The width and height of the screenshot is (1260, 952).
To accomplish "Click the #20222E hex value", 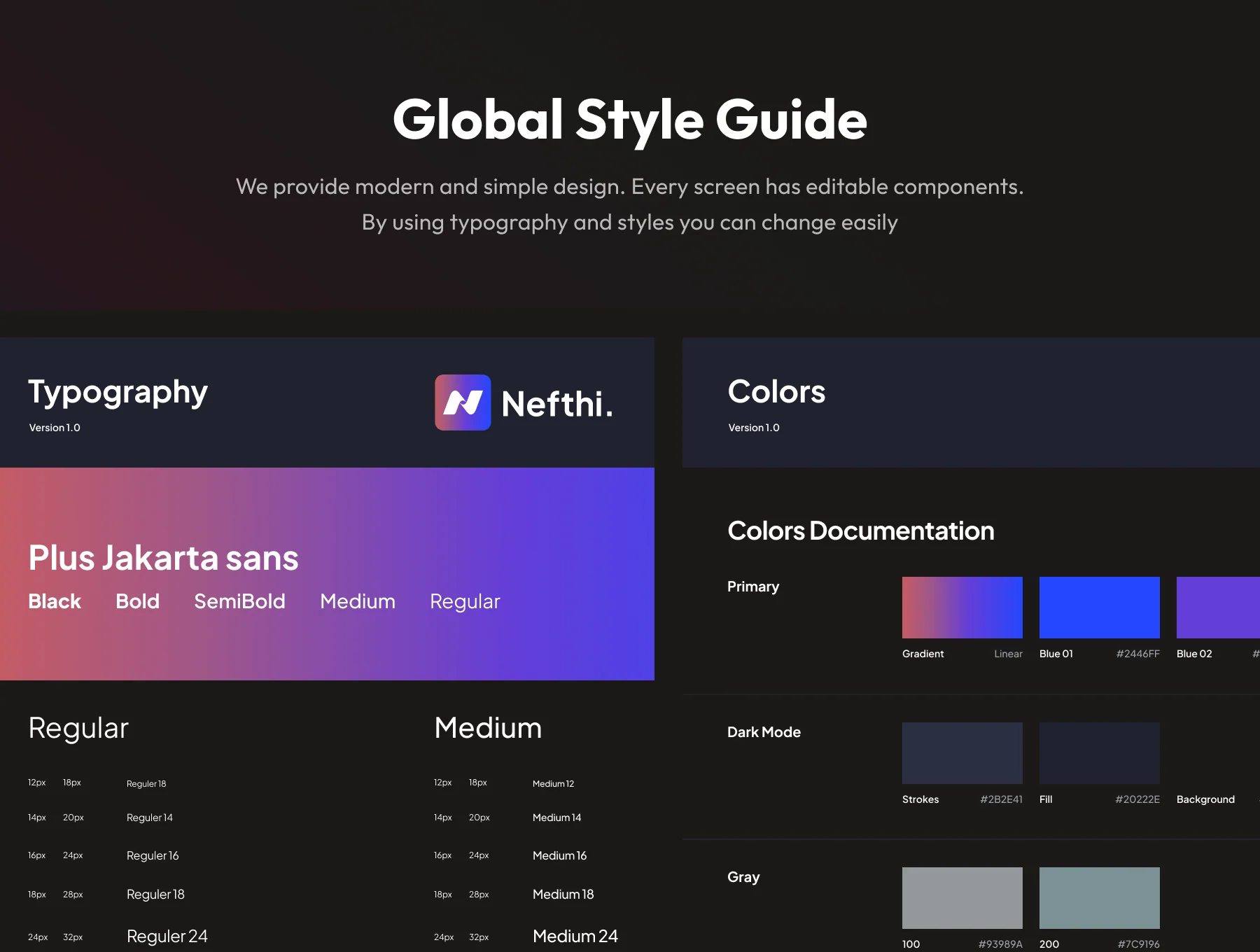I will pyautogui.click(x=1137, y=799).
